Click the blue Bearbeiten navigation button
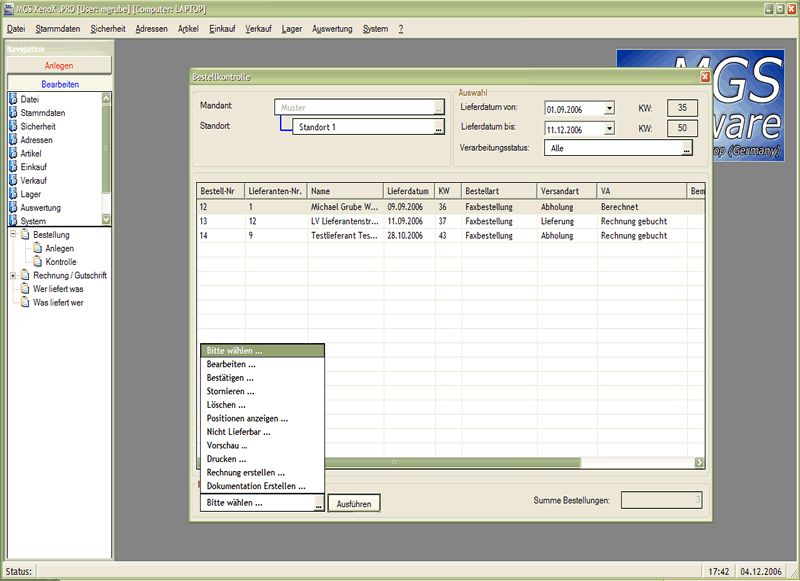This screenshot has height=581, width=800. (x=59, y=84)
